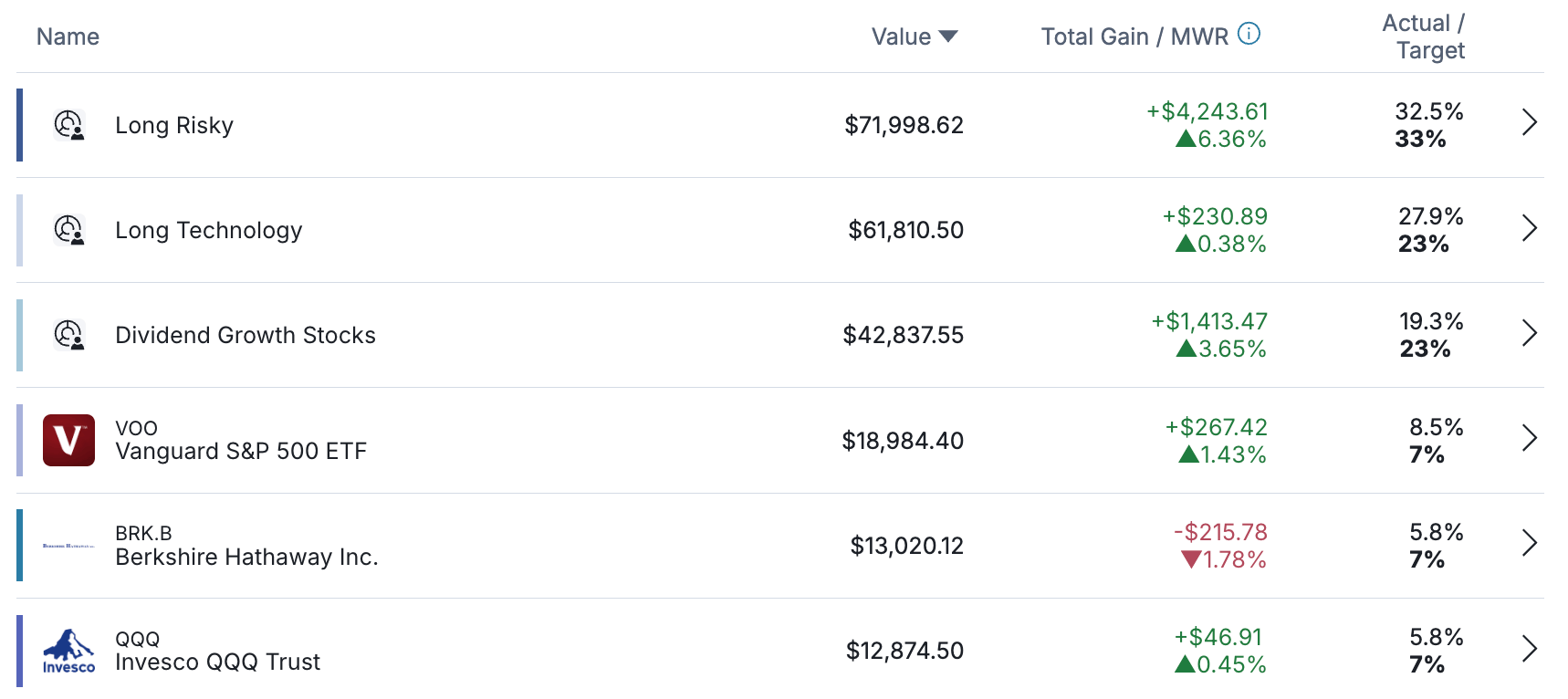The image size is (1568, 699).
Task: Click the Vanguard VOO logo icon
Action: click(68, 440)
